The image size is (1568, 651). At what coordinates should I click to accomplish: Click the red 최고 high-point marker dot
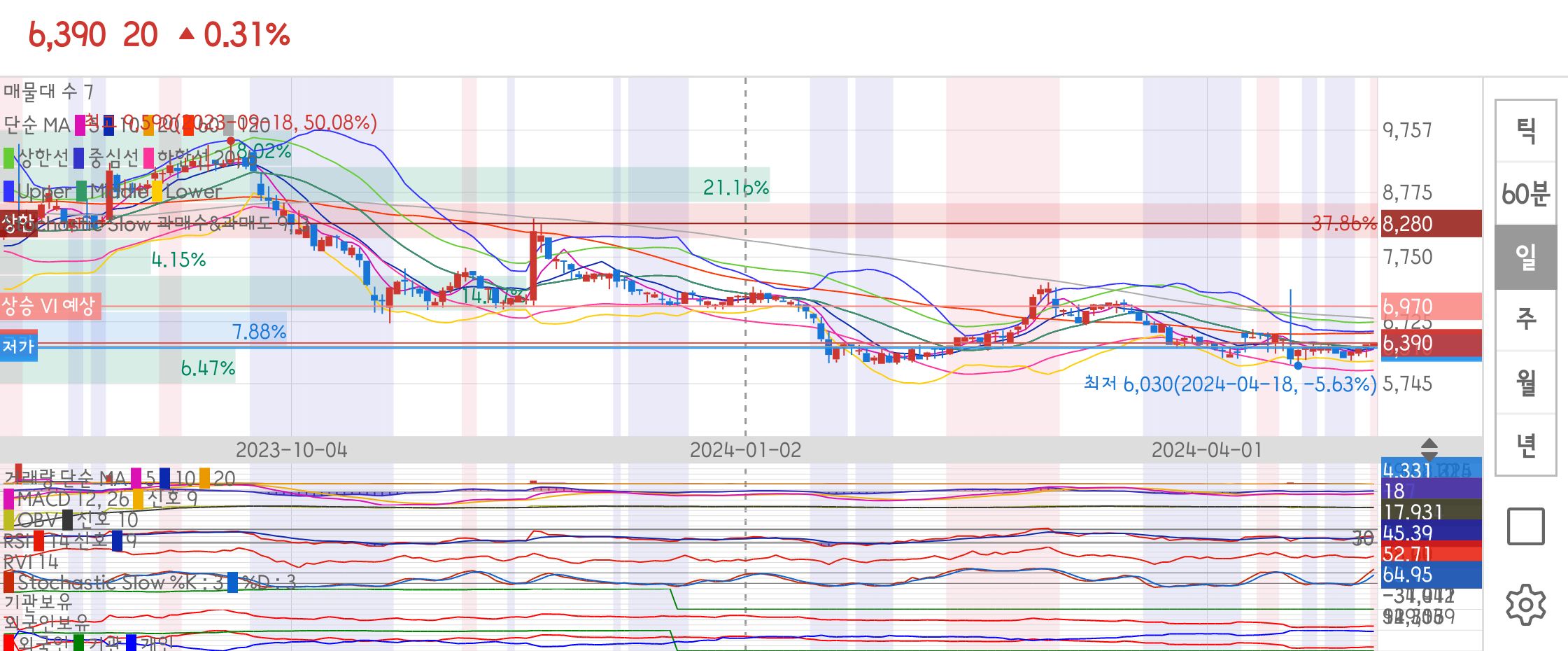(231, 141)
